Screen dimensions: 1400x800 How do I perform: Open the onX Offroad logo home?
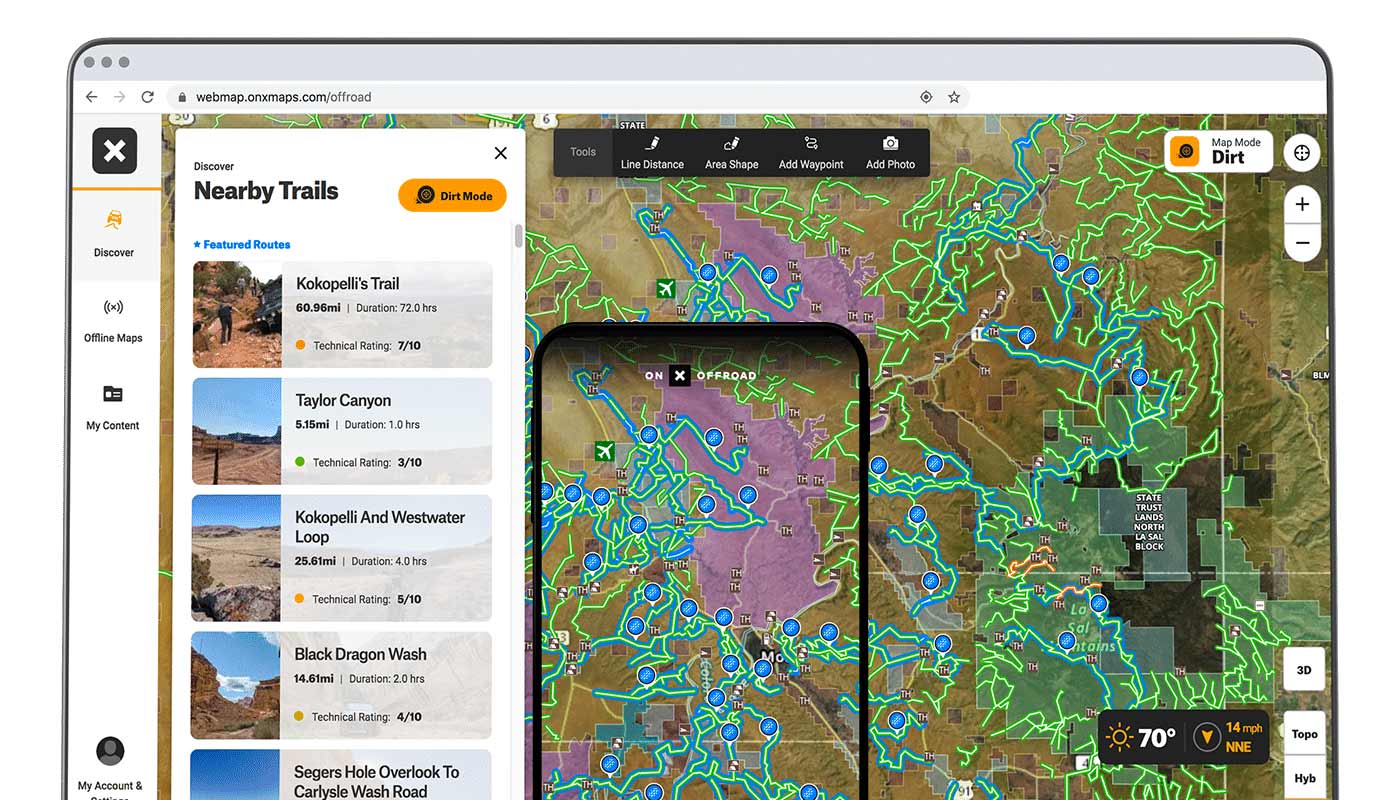115,151
